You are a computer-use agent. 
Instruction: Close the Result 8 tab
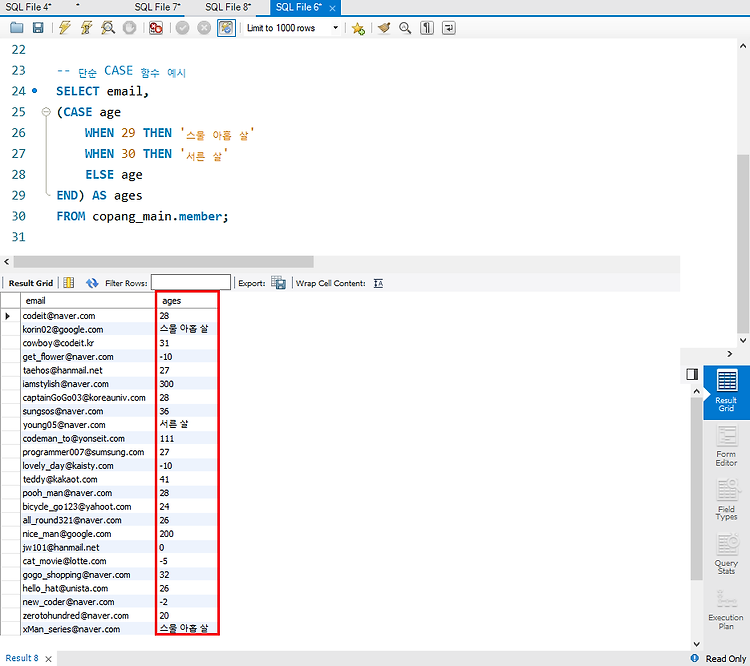(48, 659)
